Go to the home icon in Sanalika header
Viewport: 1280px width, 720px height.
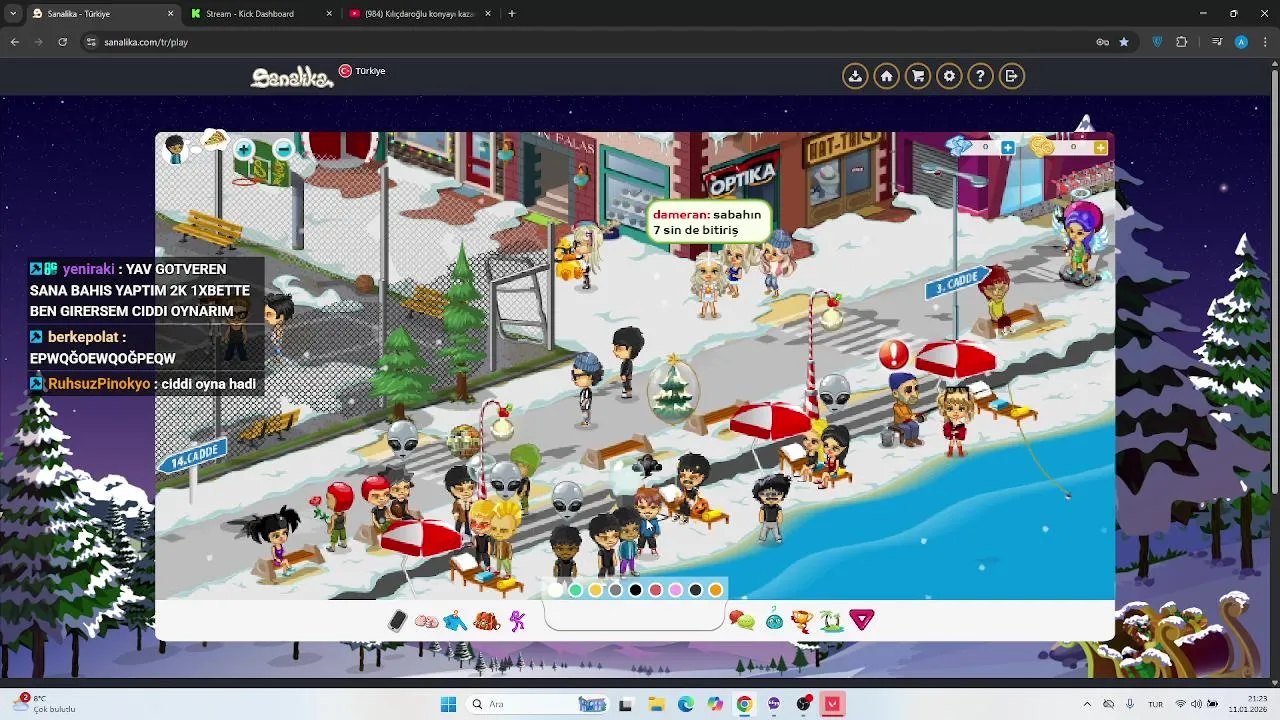click(x=886, y=76)
